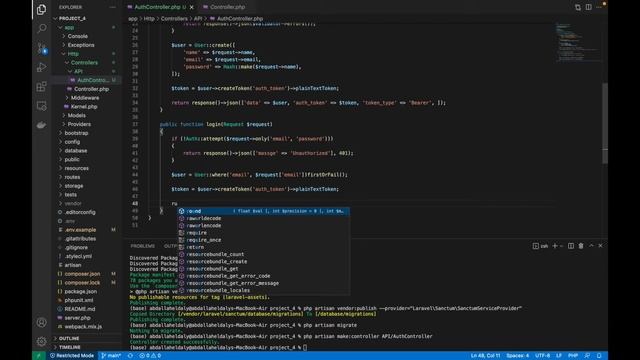Open composer.json in the explorer
The width and height of the screenshot is (640, 360).
click(x=82, y=274)
